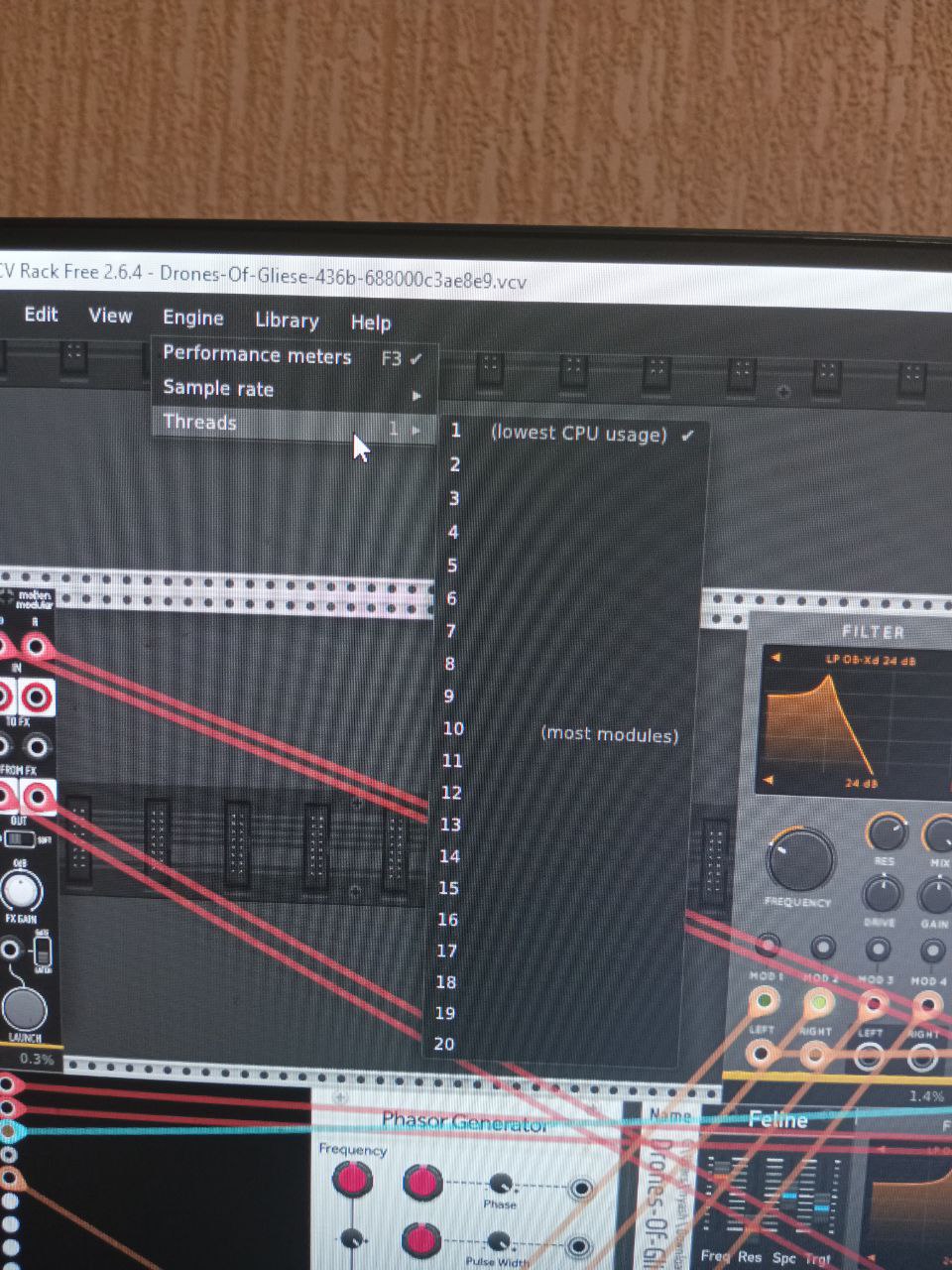Click the Phase knob on Phasor Generator
Image resolution: width=952 pixels, height=1270 pixels.
(501, 1183)
